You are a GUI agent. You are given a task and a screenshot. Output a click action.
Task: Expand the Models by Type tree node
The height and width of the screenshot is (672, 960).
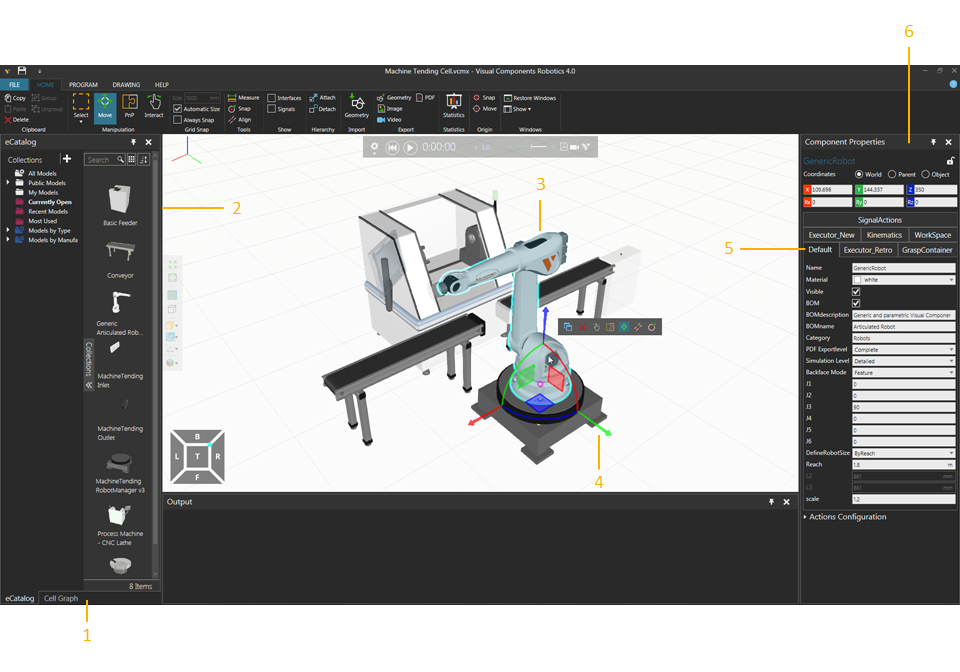click(x=9, y=230)
